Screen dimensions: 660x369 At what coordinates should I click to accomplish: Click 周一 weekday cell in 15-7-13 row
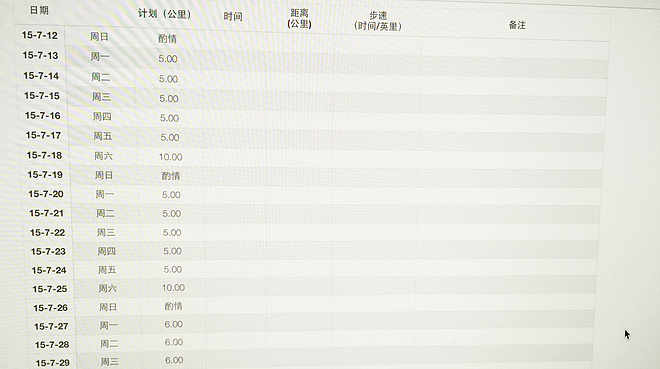100,56
